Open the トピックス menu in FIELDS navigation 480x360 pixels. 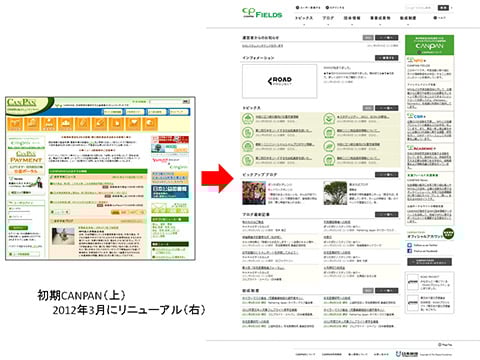(x=304, y=18)
